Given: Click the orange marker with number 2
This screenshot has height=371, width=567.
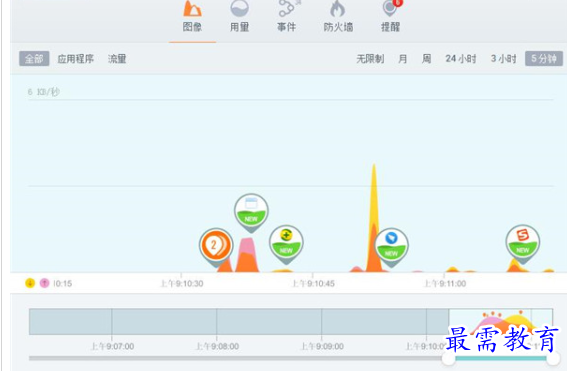Looking at the screenshot, I should pos(216,246).
